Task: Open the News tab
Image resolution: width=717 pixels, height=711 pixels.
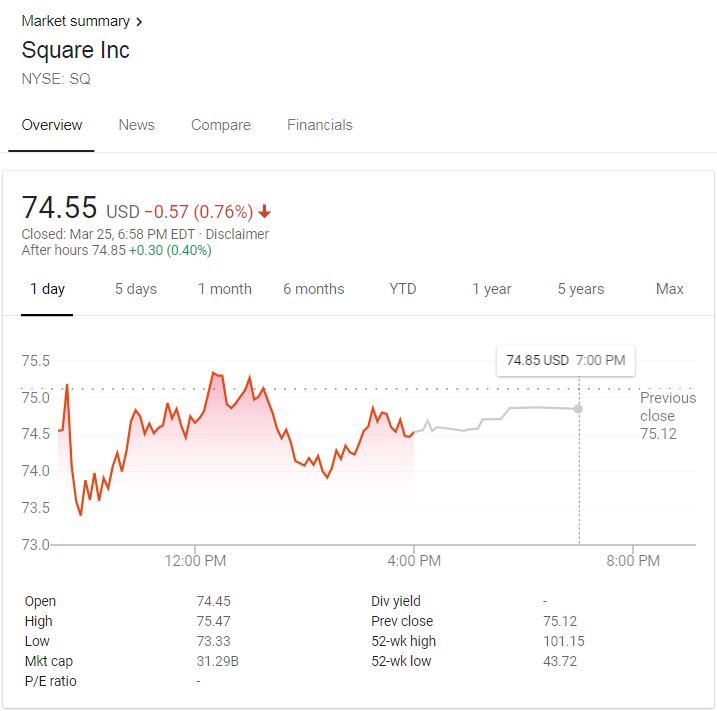Action: pyautogui.click(x=136, y=125)
